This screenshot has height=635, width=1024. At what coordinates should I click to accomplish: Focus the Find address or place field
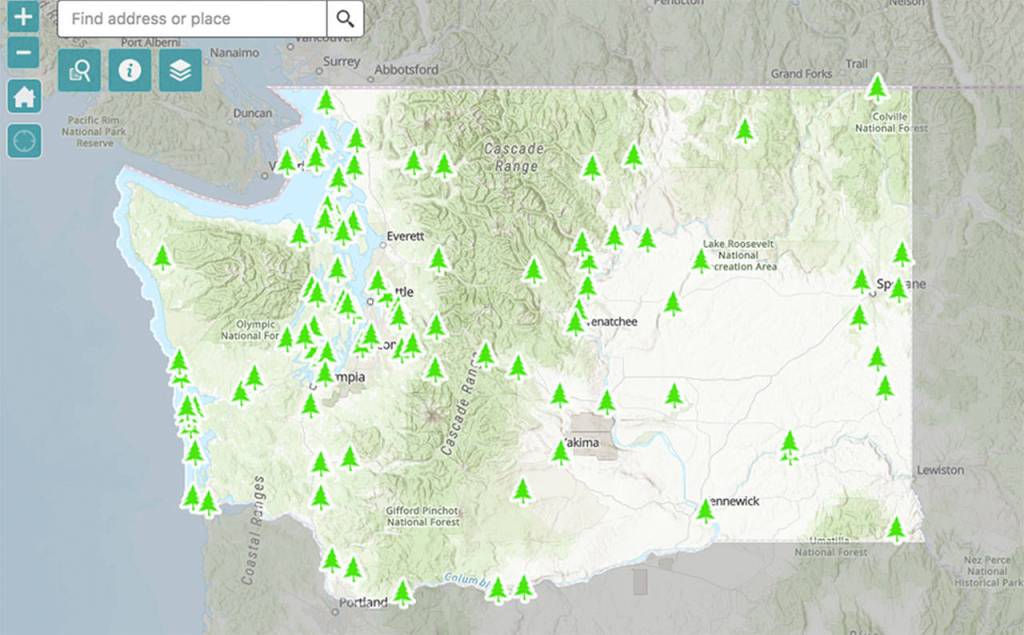click(x=192, y=19)
